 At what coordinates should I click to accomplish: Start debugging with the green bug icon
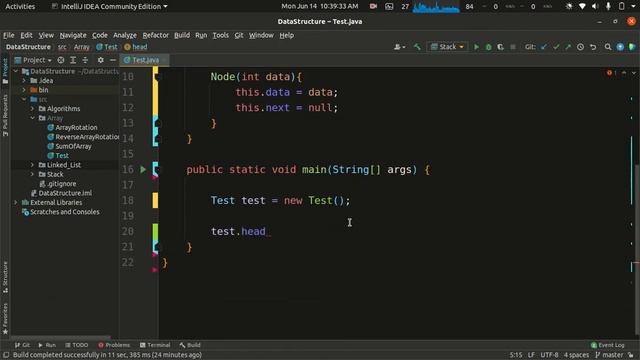click(x=489, y=47)
